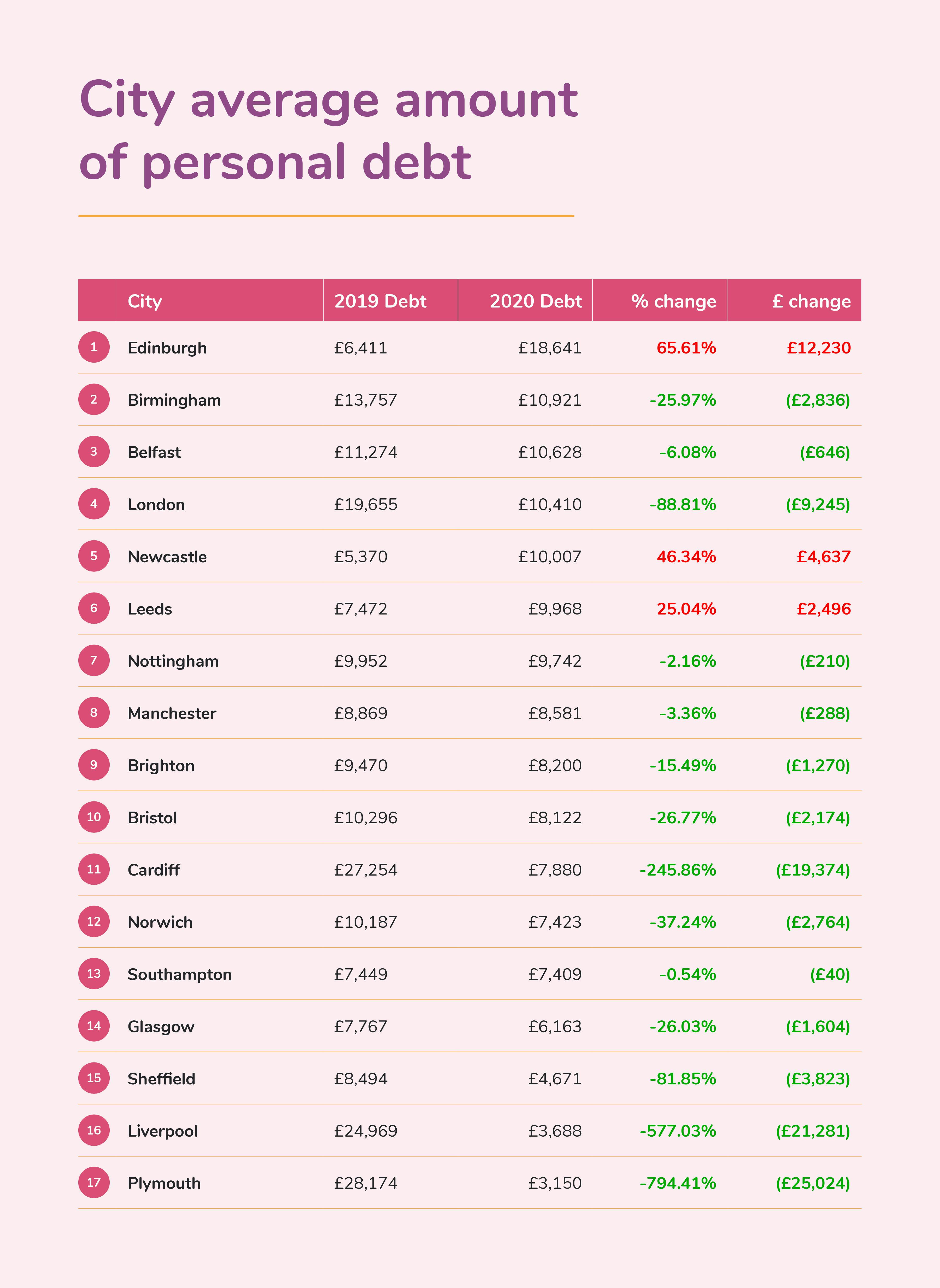Select the Nottingham city name

[x=173, y=661]
